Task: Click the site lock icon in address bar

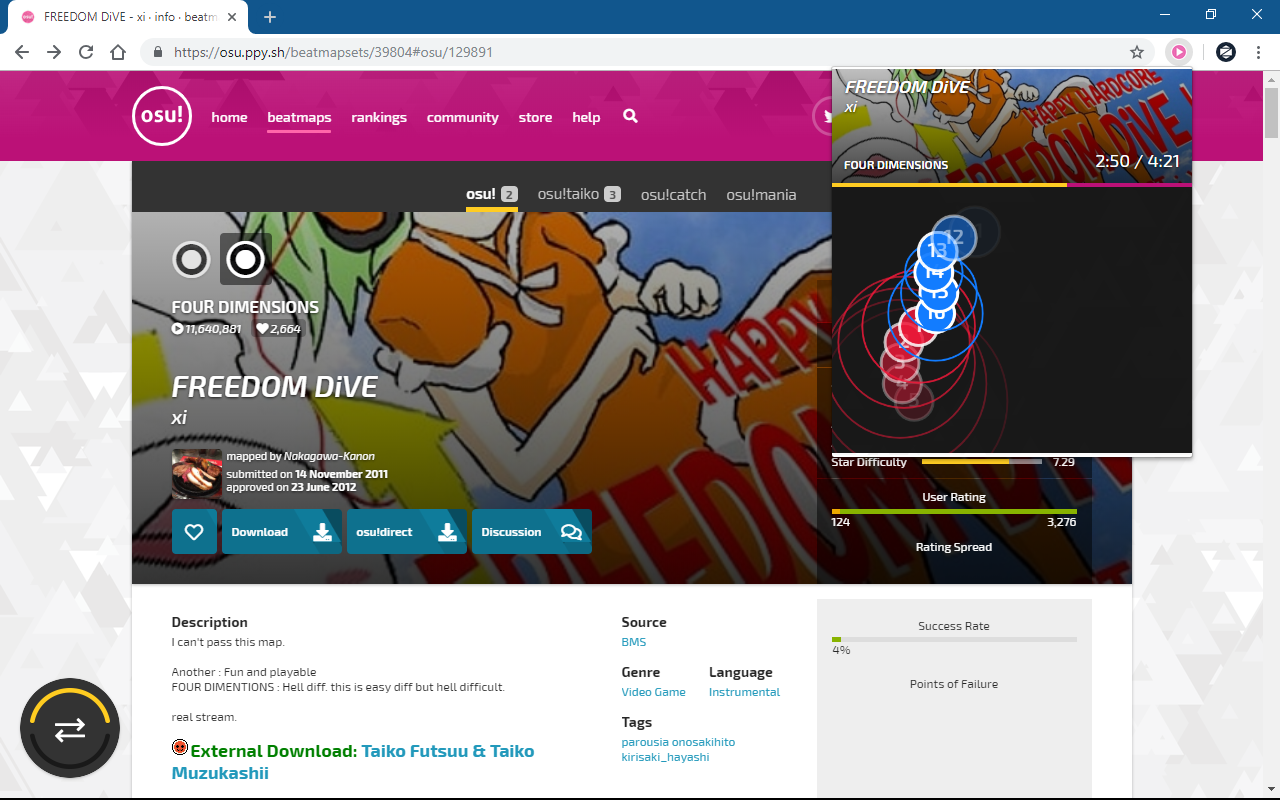Action: click(x=157, y=52)
